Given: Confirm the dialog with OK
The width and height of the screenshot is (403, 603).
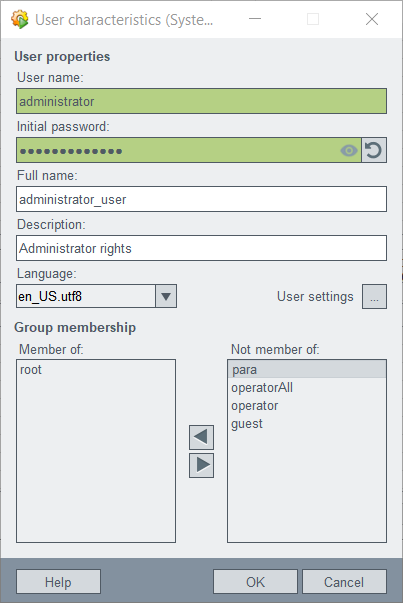Looking at the screenshot, I should click(255, 582).
